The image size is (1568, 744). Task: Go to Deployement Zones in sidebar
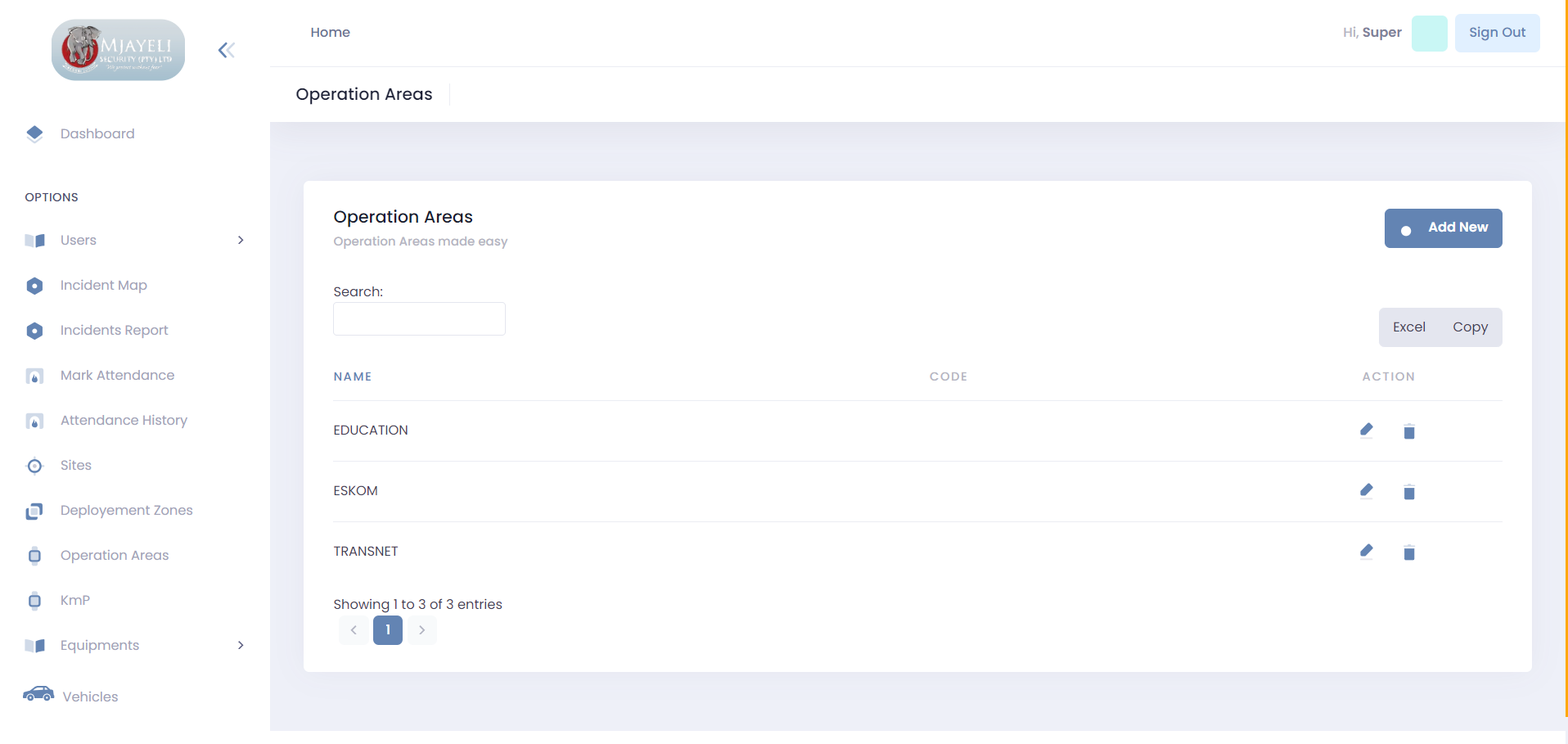pos(126,510)
